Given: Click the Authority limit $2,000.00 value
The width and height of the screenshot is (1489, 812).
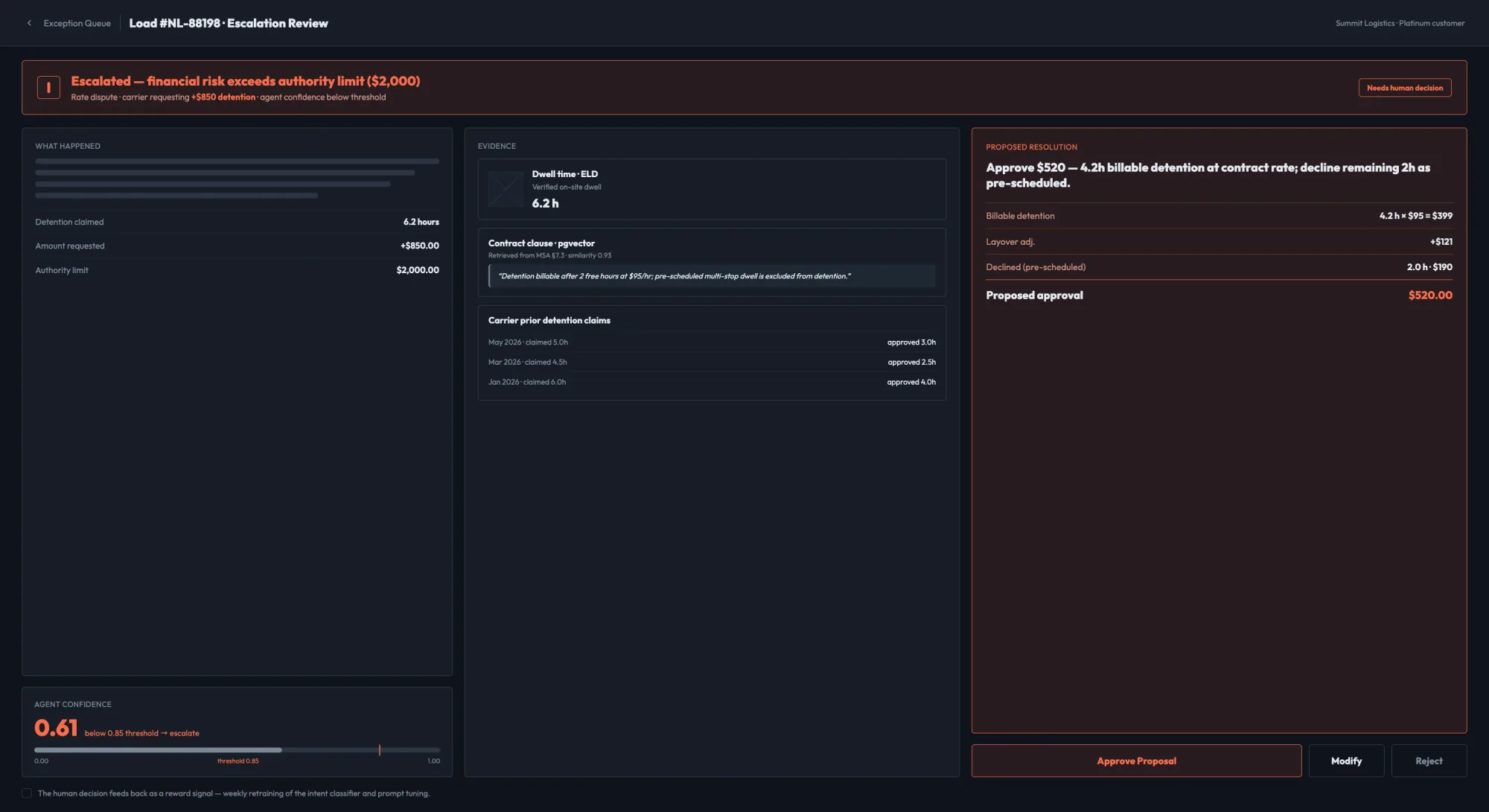Looking at the screenshot, I should 417,270.
